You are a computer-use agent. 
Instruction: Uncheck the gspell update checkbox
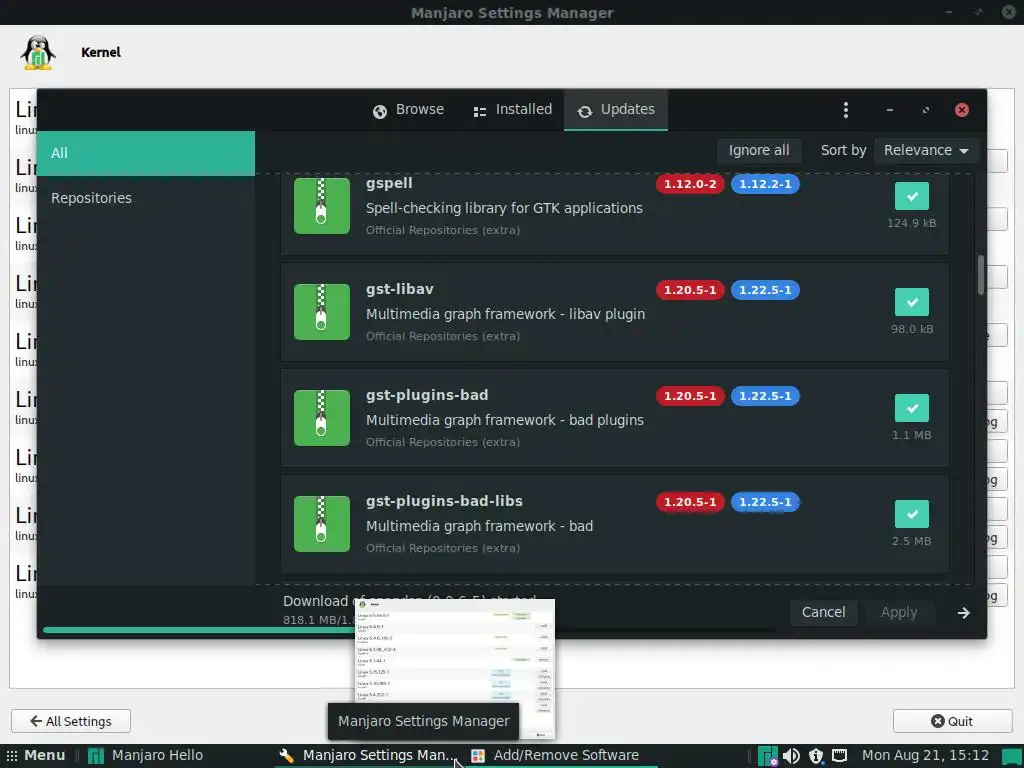coord(912,196)
